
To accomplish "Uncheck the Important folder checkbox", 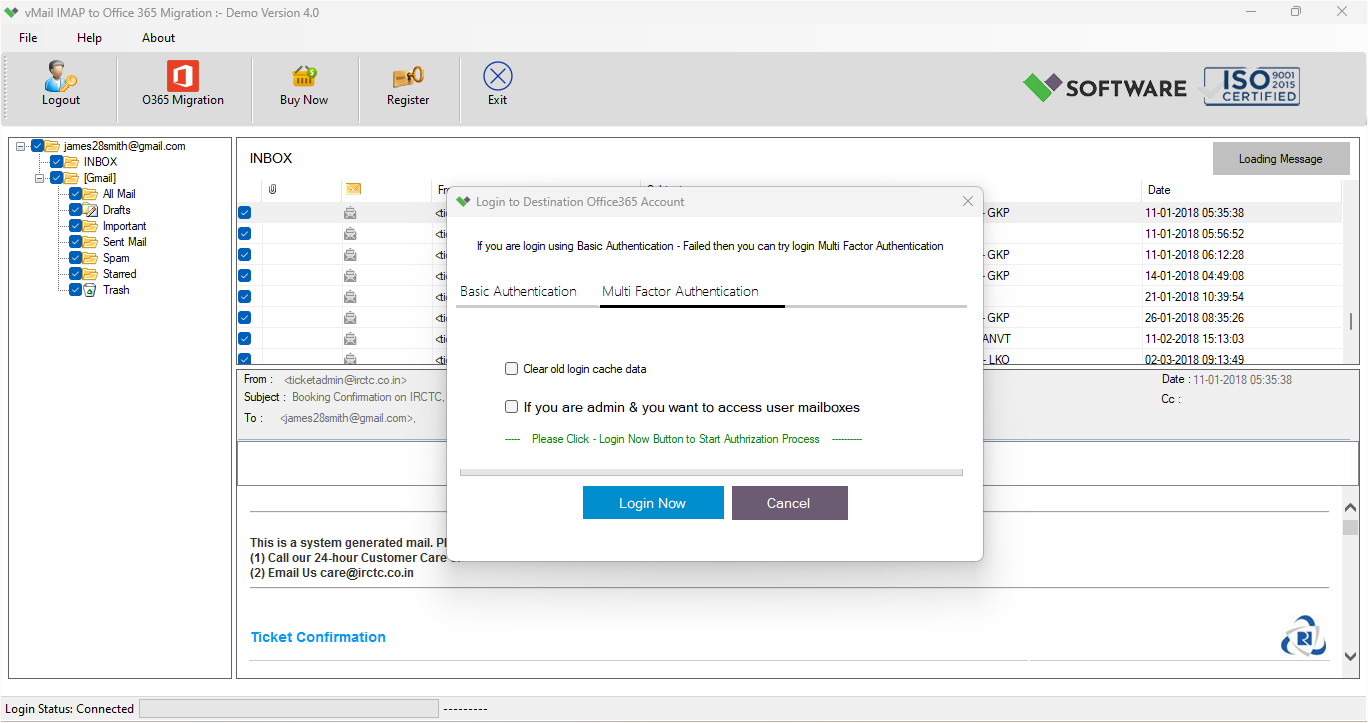I will [x=76, y=226].
